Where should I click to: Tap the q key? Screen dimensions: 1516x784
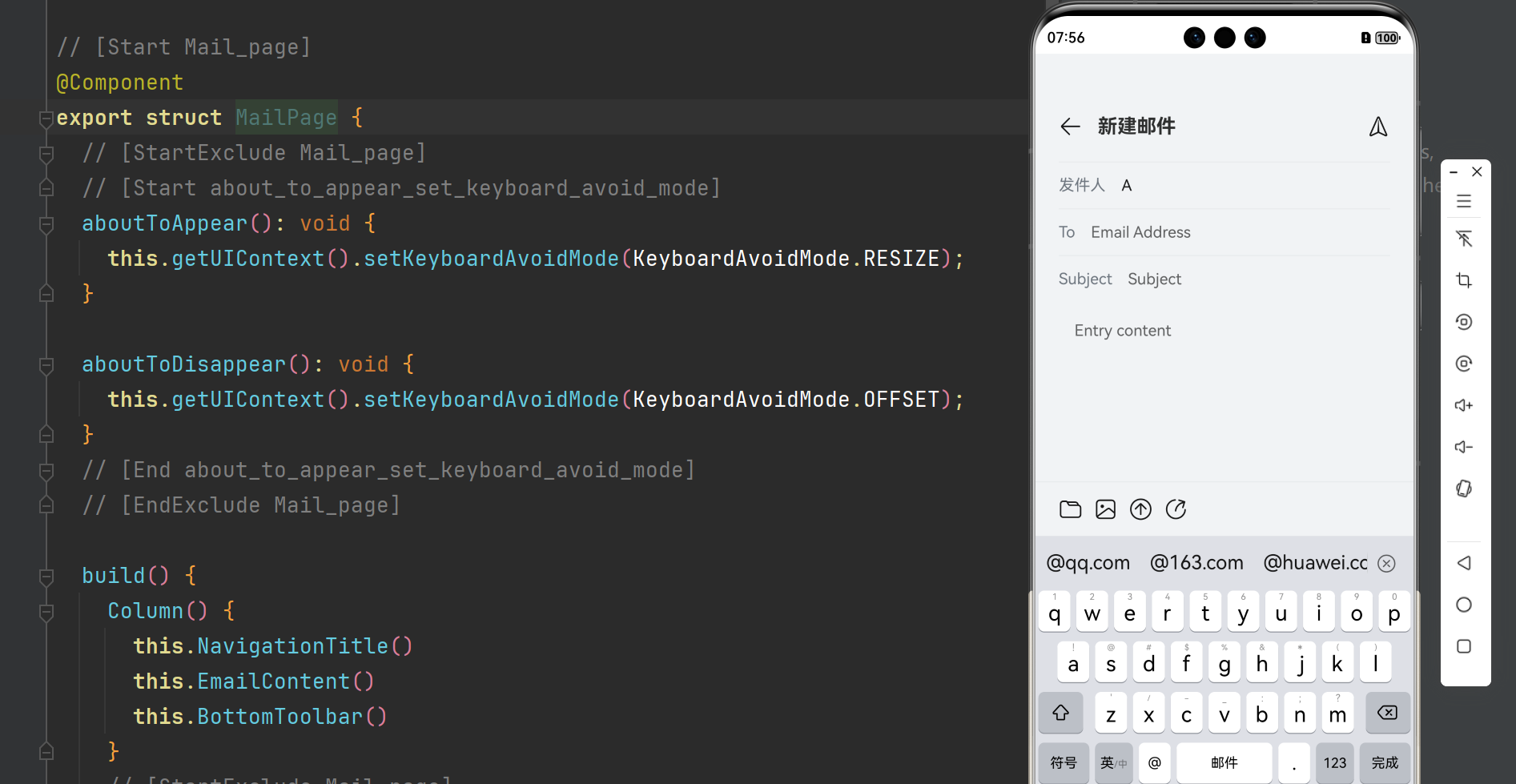1055,612
